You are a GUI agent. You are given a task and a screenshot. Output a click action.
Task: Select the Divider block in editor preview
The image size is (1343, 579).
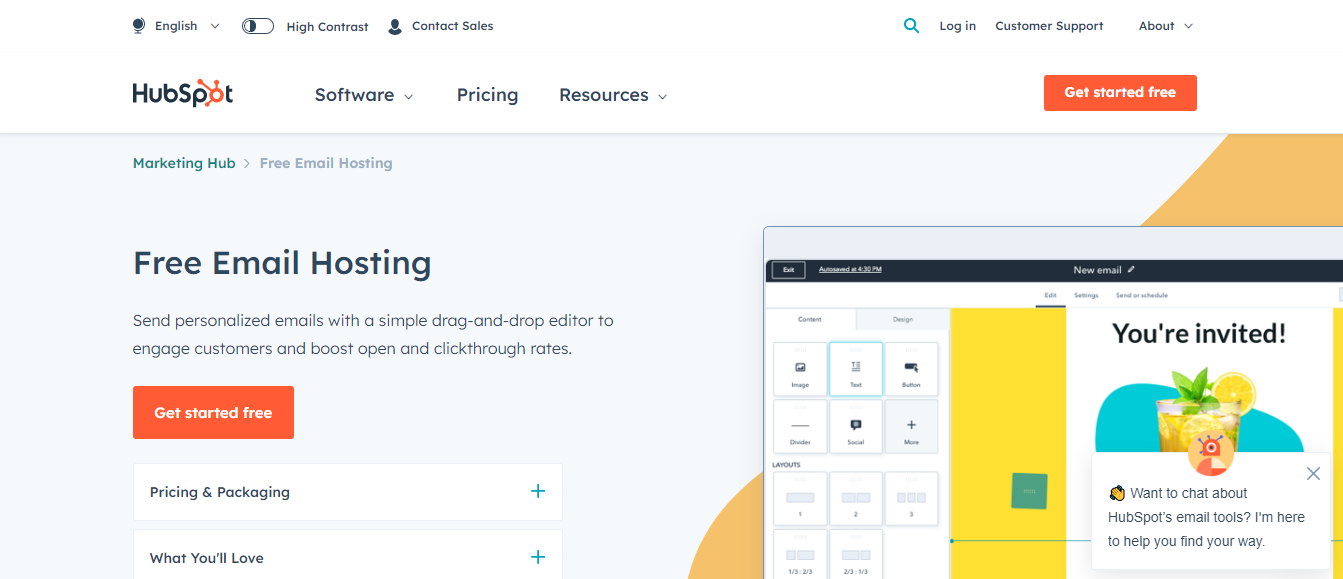(800, 427)
